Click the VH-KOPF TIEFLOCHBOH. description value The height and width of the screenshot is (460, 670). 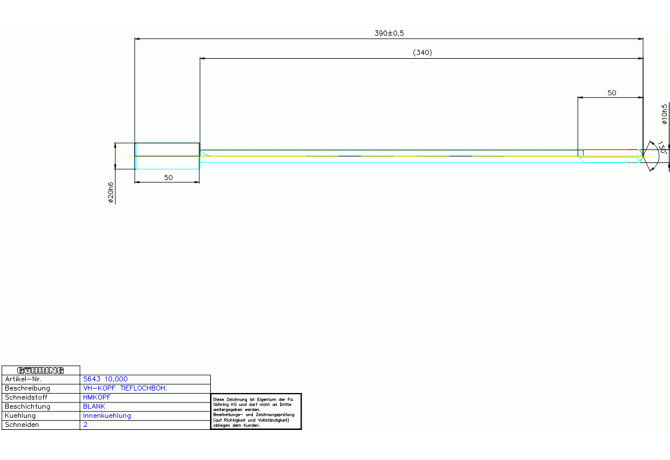[x=124, y=388]
